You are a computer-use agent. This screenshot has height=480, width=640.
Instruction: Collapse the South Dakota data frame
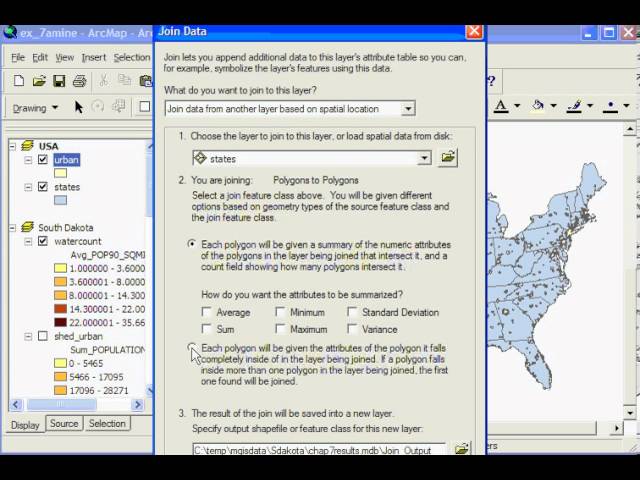(13, 227)
